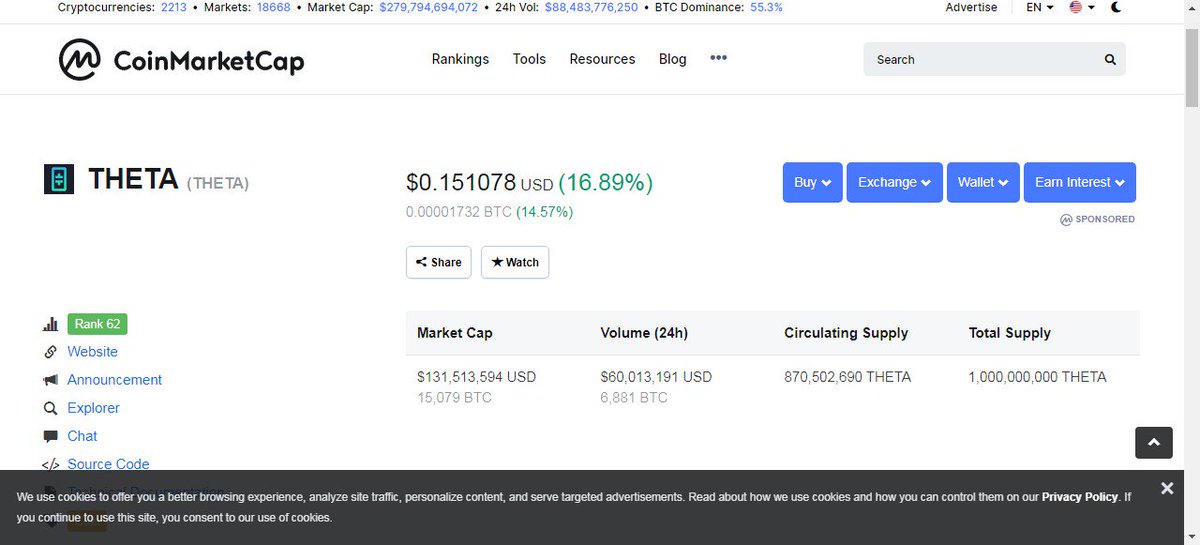1200x545 pixels.
Task: Click the Volume (24h) column header
Action: tap(644, 333)
